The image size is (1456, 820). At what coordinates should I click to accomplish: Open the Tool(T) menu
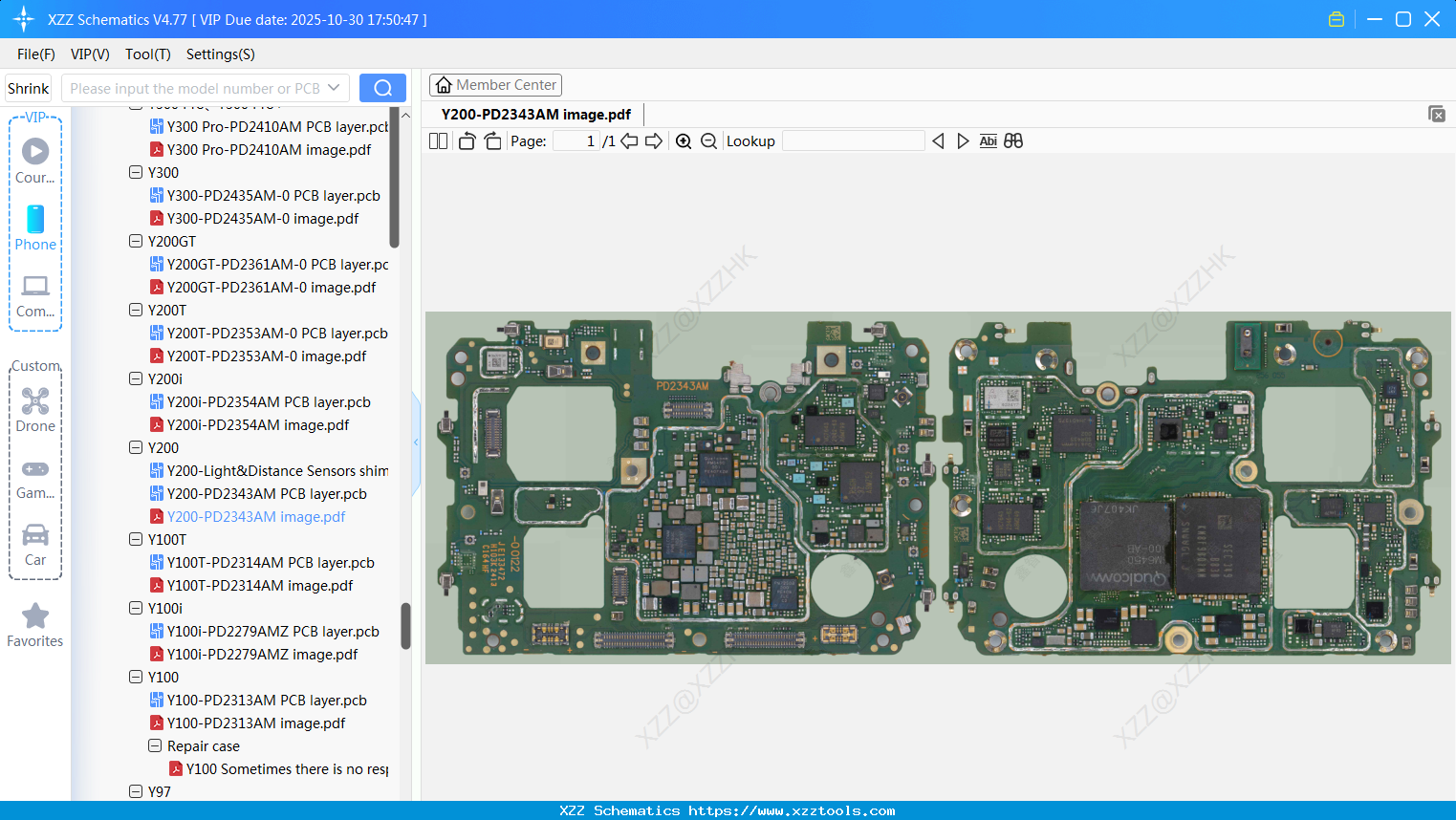click(147, 54)
